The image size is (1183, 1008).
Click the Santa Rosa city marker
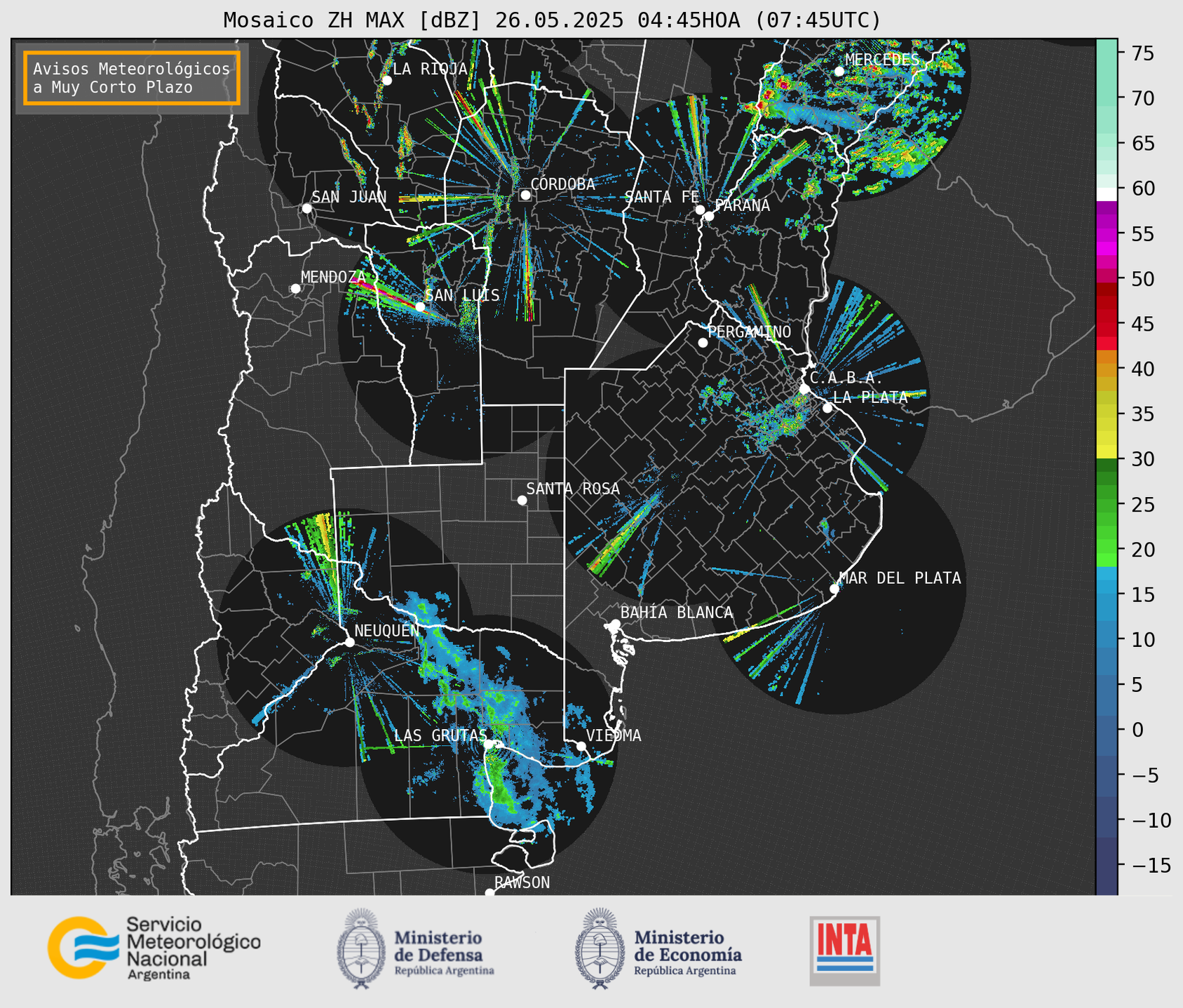coord(522,500)
